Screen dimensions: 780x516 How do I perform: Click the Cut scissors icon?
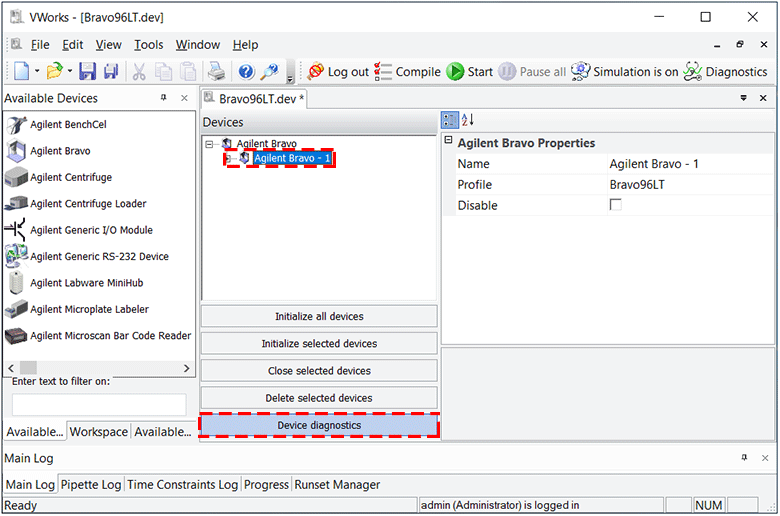139,71
